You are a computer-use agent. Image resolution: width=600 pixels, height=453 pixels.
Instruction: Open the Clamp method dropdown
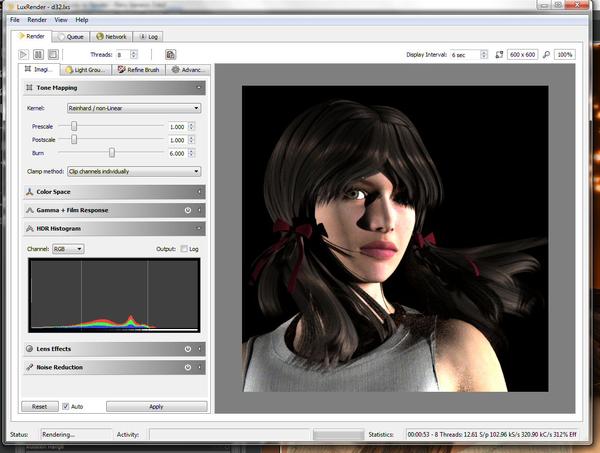tap(133, 171)
